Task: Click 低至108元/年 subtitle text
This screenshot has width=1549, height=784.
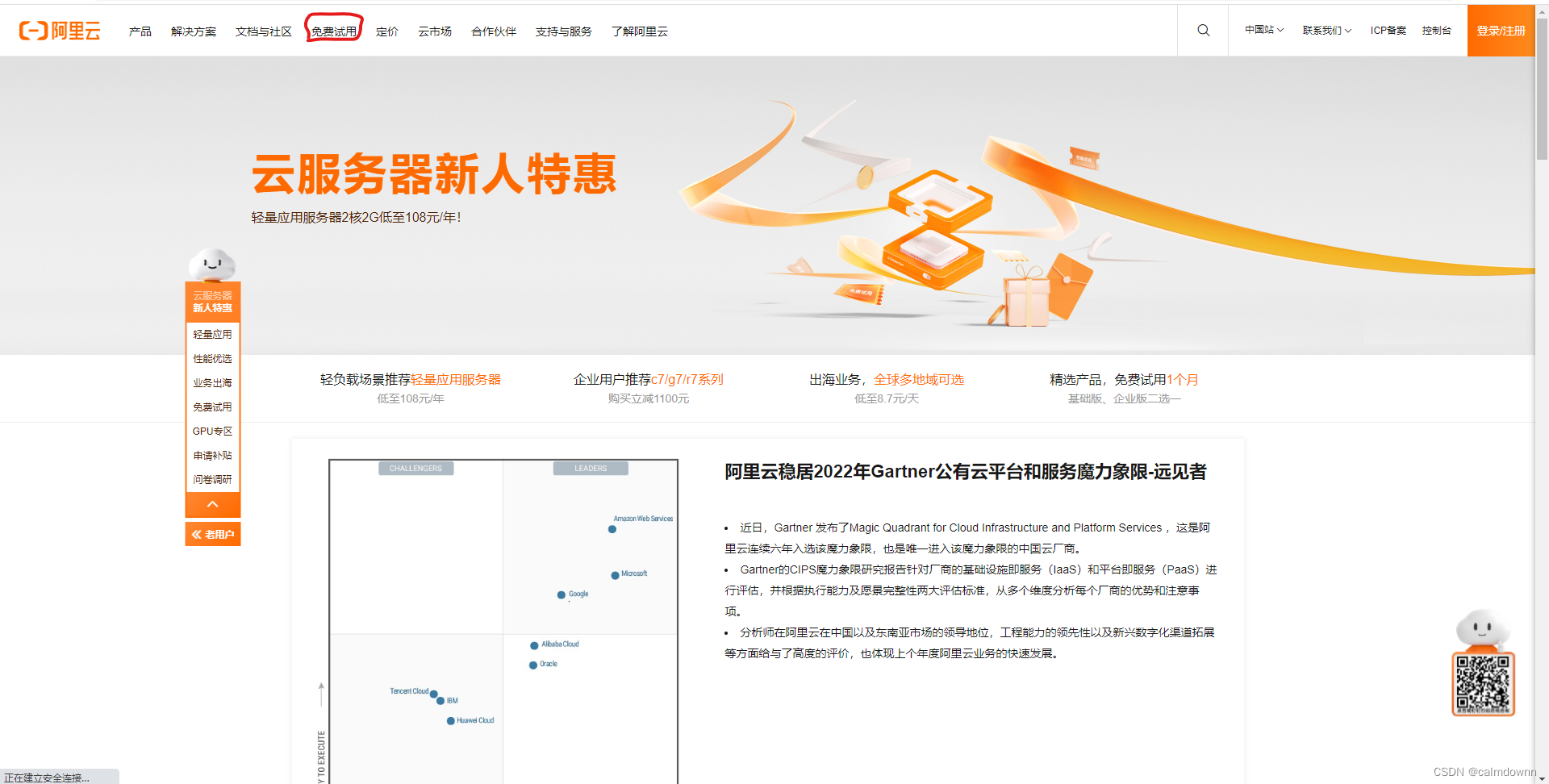Action: click(411, 398)
